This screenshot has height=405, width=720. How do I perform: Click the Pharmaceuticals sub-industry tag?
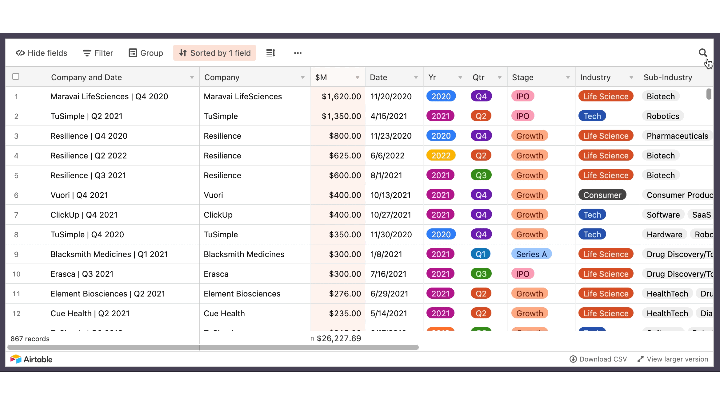click(677, 136)
